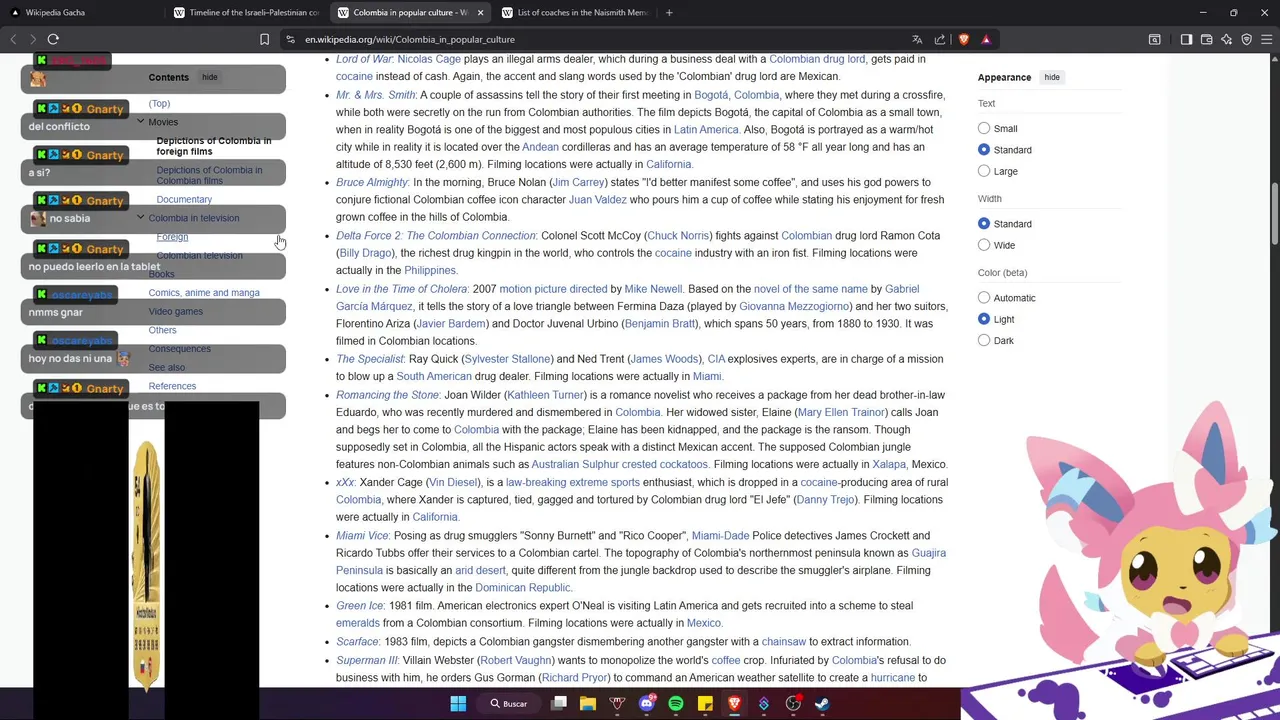Hide the Appearance panel
This screenshot has height=720, width=1280.
tap(1052, 77)
